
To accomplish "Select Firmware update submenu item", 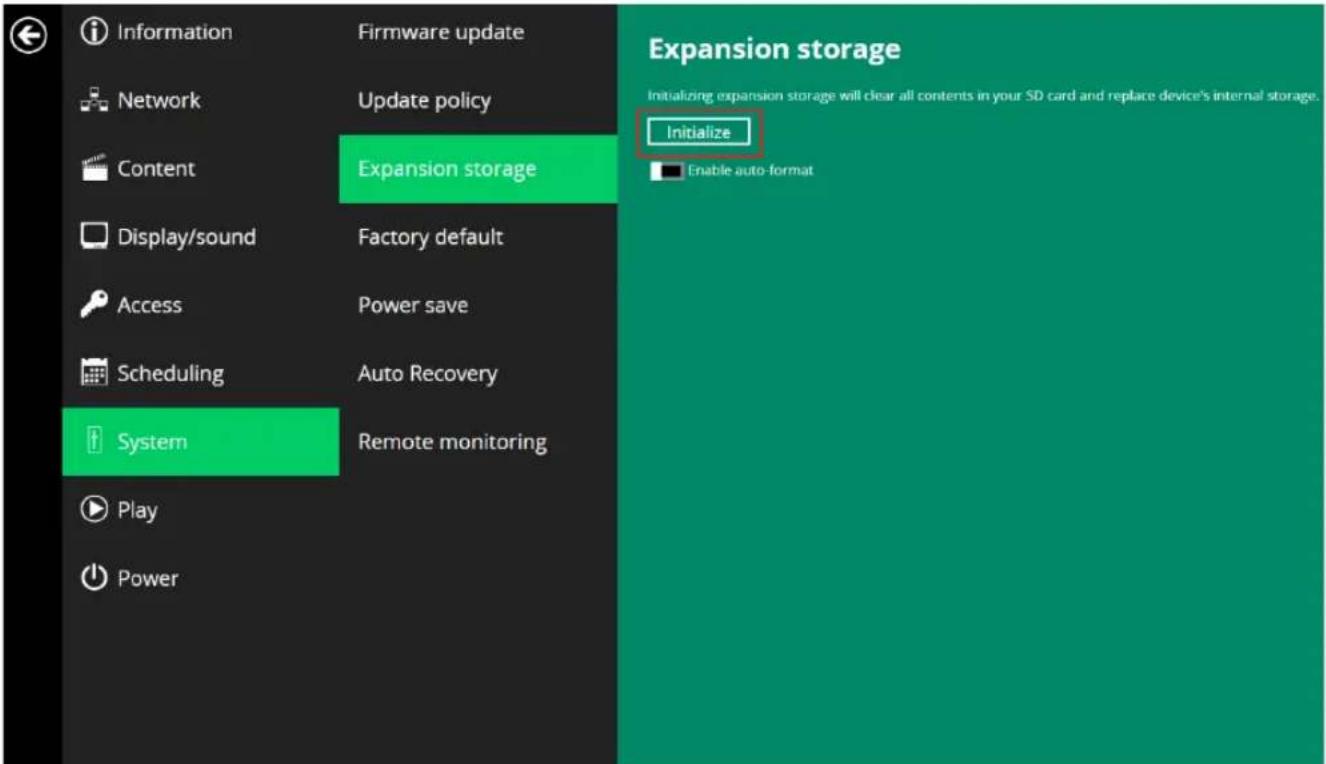I will point(440,32).
